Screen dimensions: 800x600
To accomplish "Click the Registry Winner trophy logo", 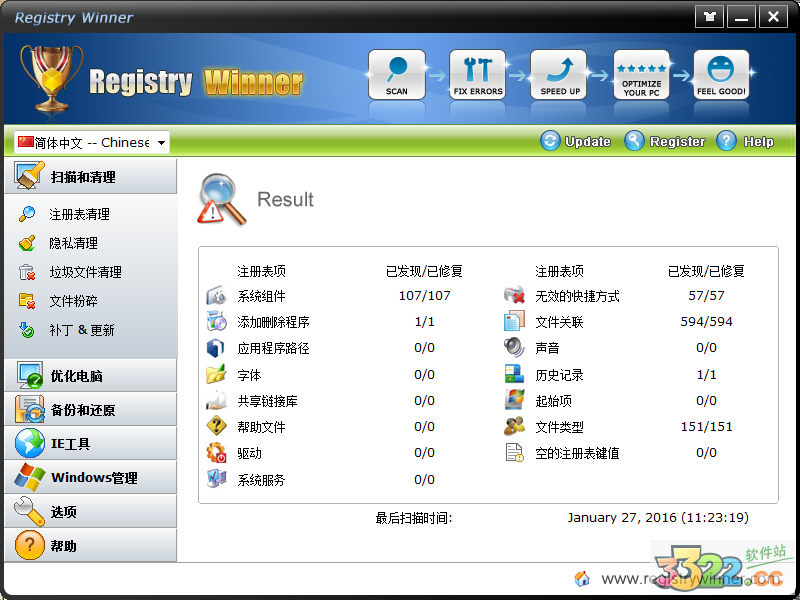I will coord(51,79).
